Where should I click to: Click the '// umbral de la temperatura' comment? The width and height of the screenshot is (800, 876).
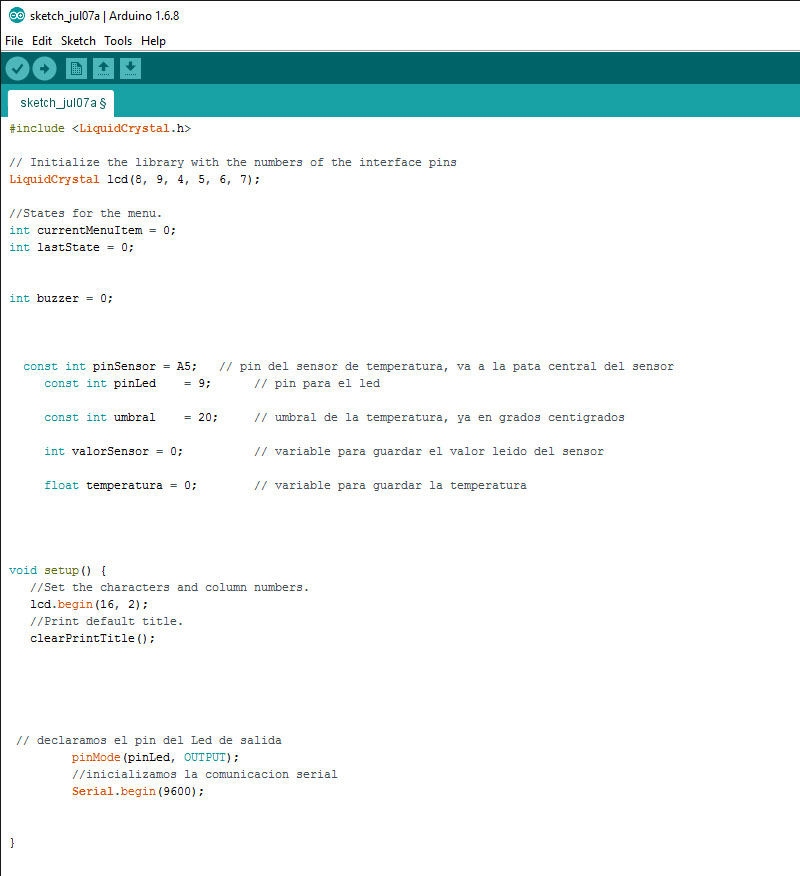[x=439, y=417]
